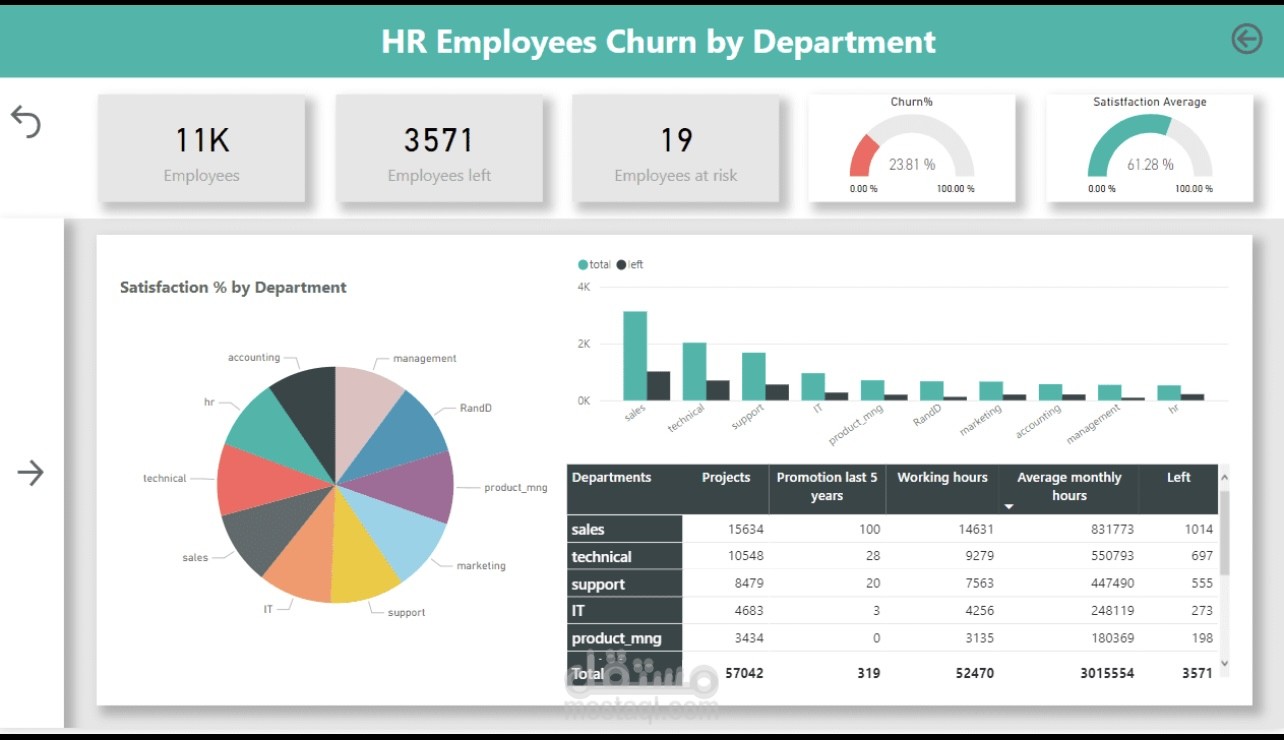Sort by Average monthly hours column arrow
This screenshot has width=1284, height=740.
click(1009, 507)
